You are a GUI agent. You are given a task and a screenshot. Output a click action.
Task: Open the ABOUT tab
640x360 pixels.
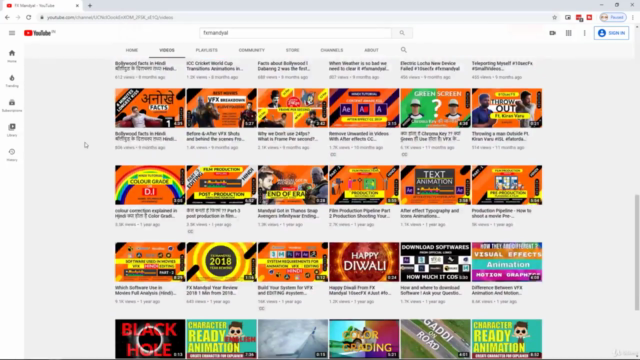coord(371,50)
